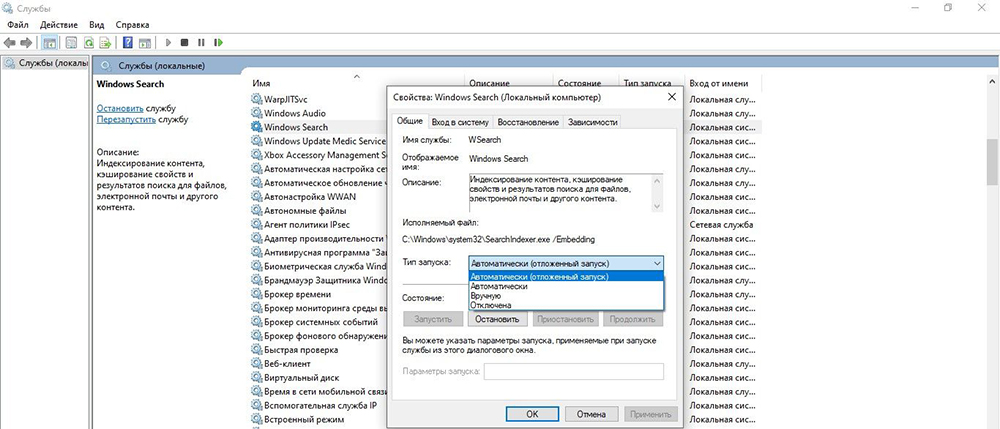Image resolution: width=1000 pixels, height=429 pixels.
Task: Sort by the Состояние column header
Action: pos(585,83)
